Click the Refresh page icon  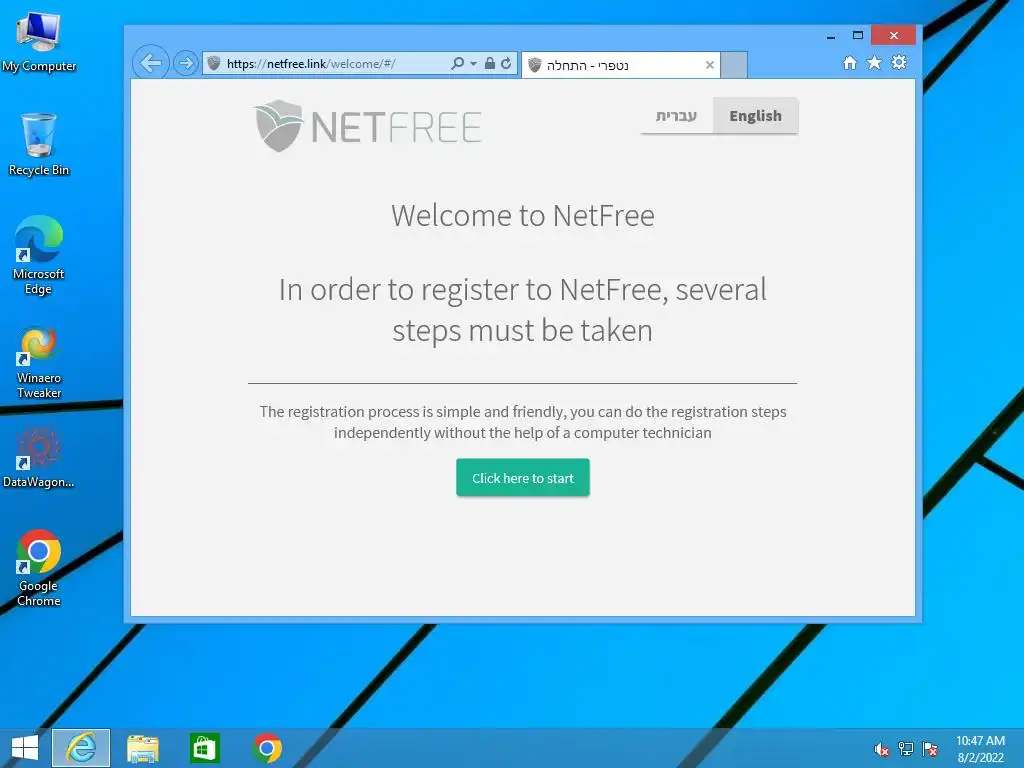click(506, 63)
